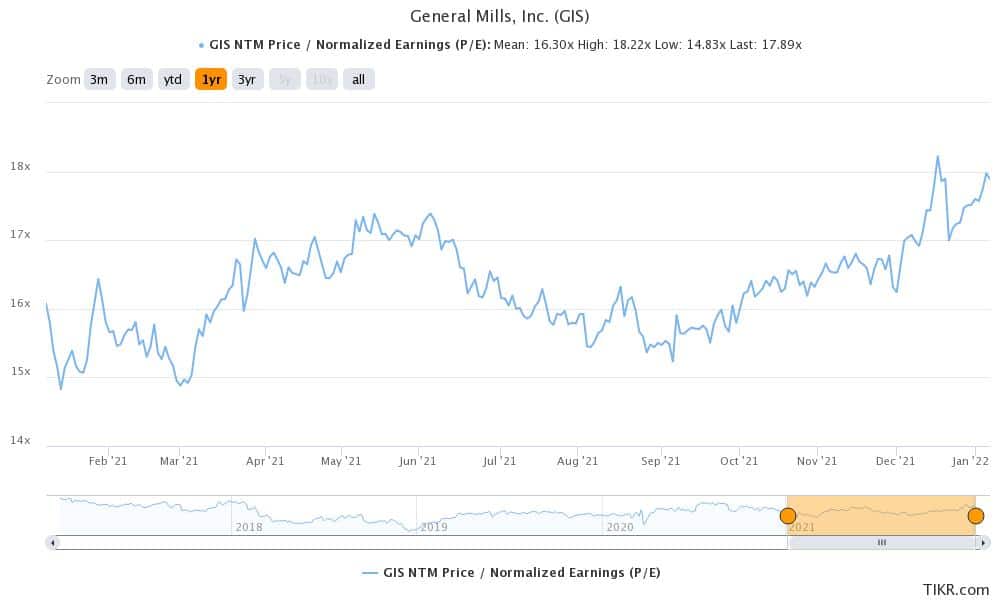This screenshot has height=600, width=1000.
Task: Click the Aug '21 axis label
Action: pos(578,461)
